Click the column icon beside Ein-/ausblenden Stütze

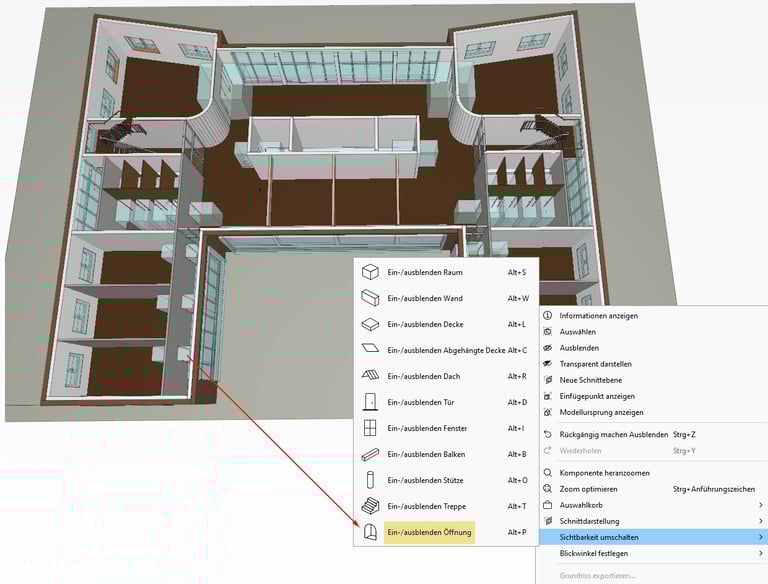[x=370, y=480]
